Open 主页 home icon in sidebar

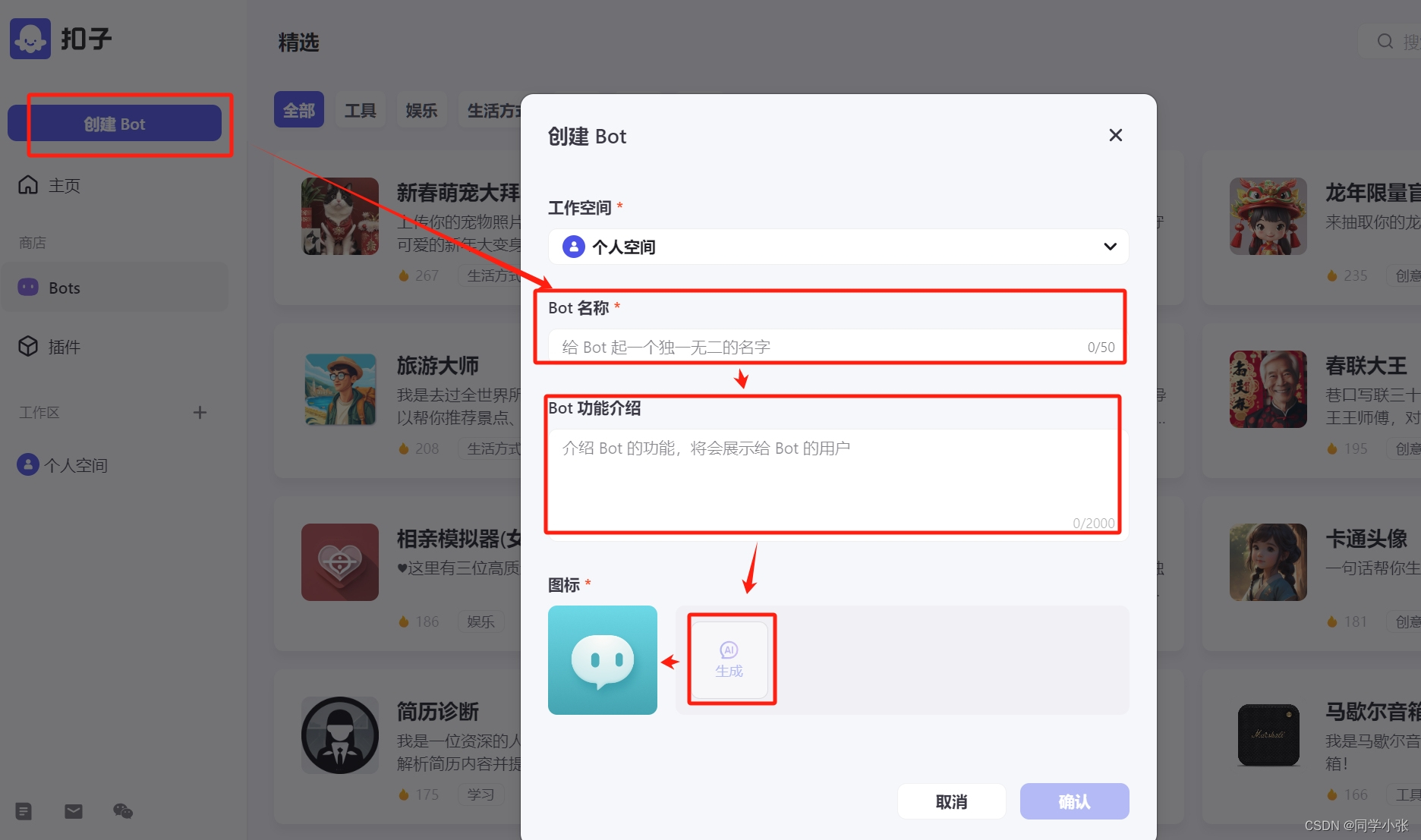pyautogui.click(x=28, y=184)
